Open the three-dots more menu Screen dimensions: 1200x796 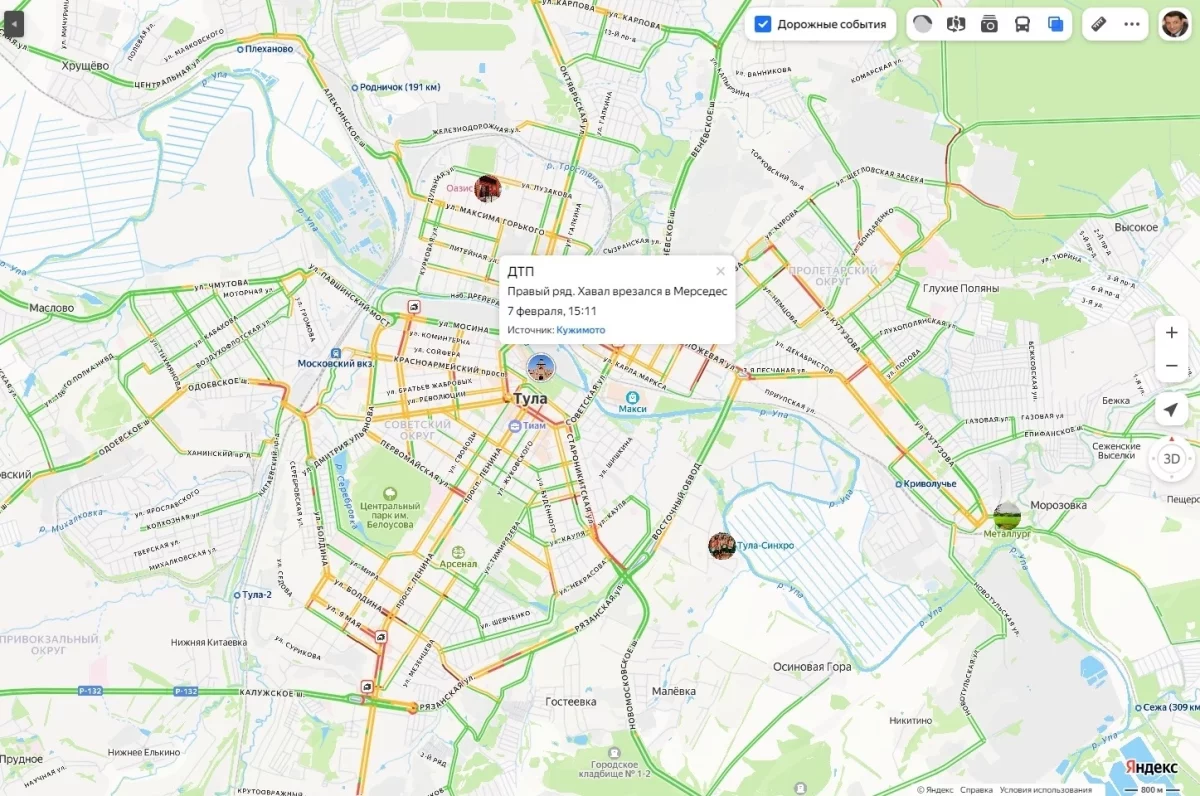click(1132, 24)
